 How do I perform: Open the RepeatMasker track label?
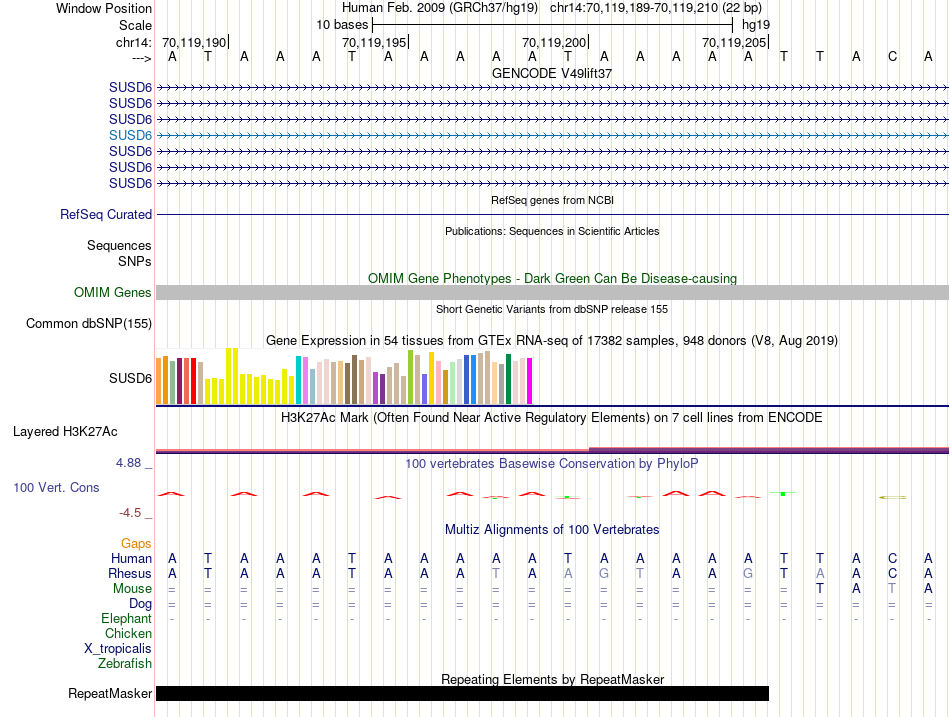click(110, 693)
